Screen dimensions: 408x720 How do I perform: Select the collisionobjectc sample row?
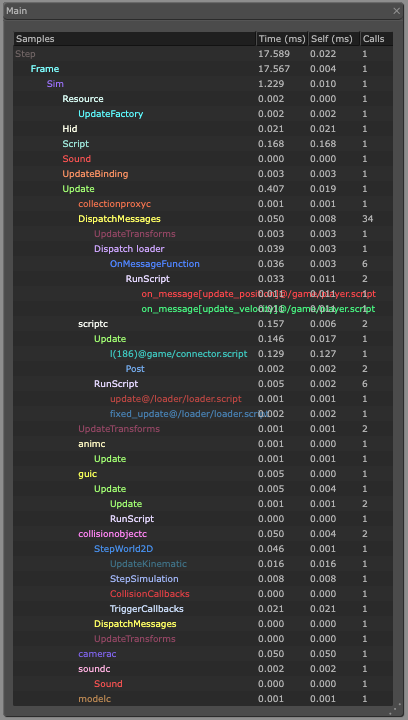[x=203, y=534]
